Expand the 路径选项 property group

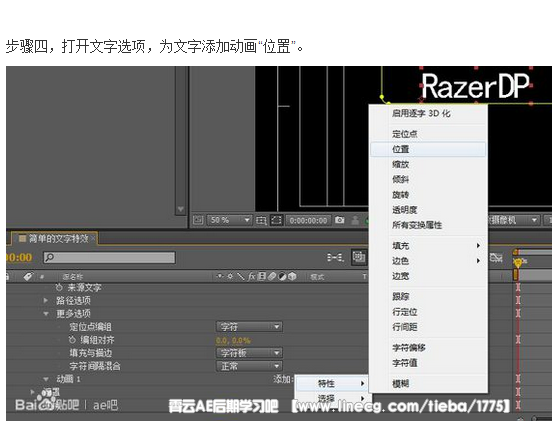pyautogui.click(x=46, y=301)
